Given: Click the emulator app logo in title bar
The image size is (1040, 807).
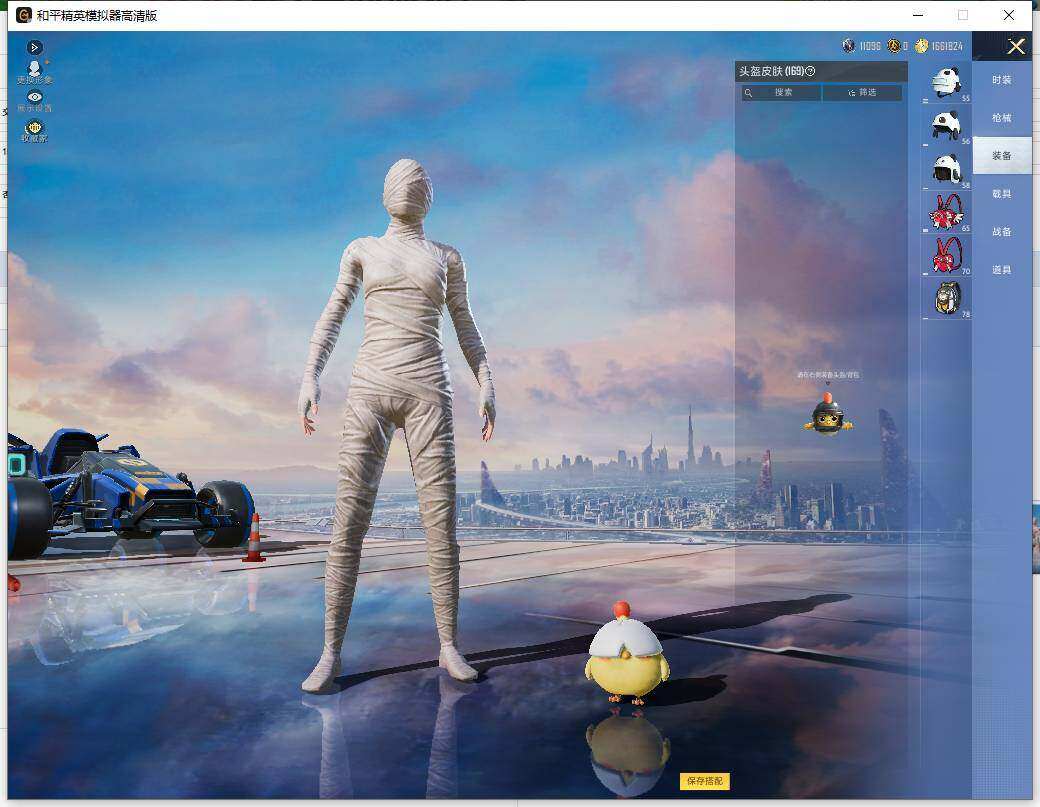Looking at the screenshot, I should tap(24, 15).
